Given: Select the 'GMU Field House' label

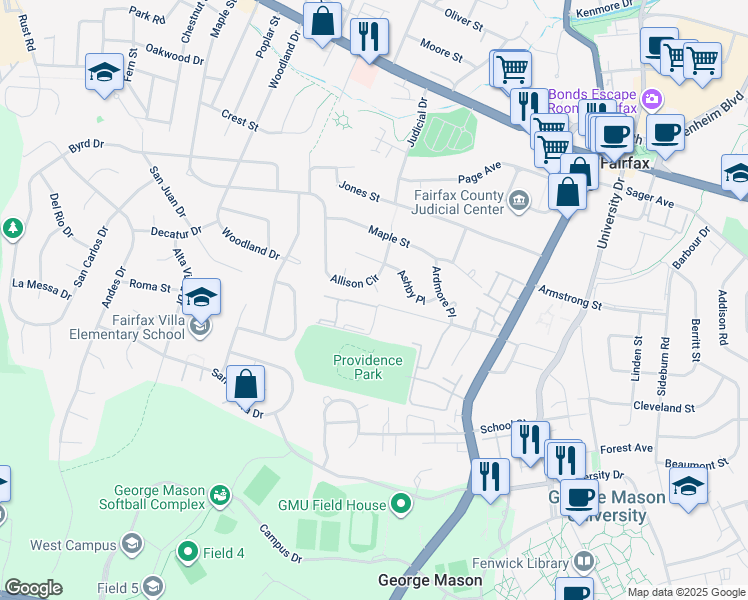Looking at the screenshot, I should [332, 505].
